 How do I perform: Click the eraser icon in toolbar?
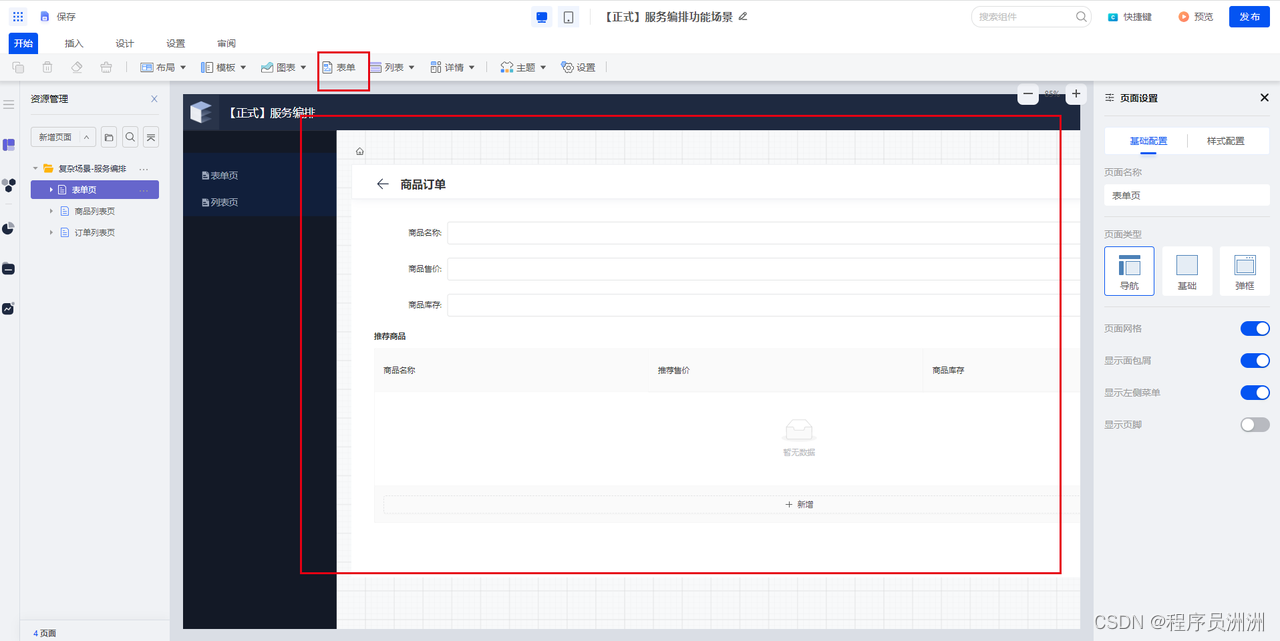coord(77,67)
